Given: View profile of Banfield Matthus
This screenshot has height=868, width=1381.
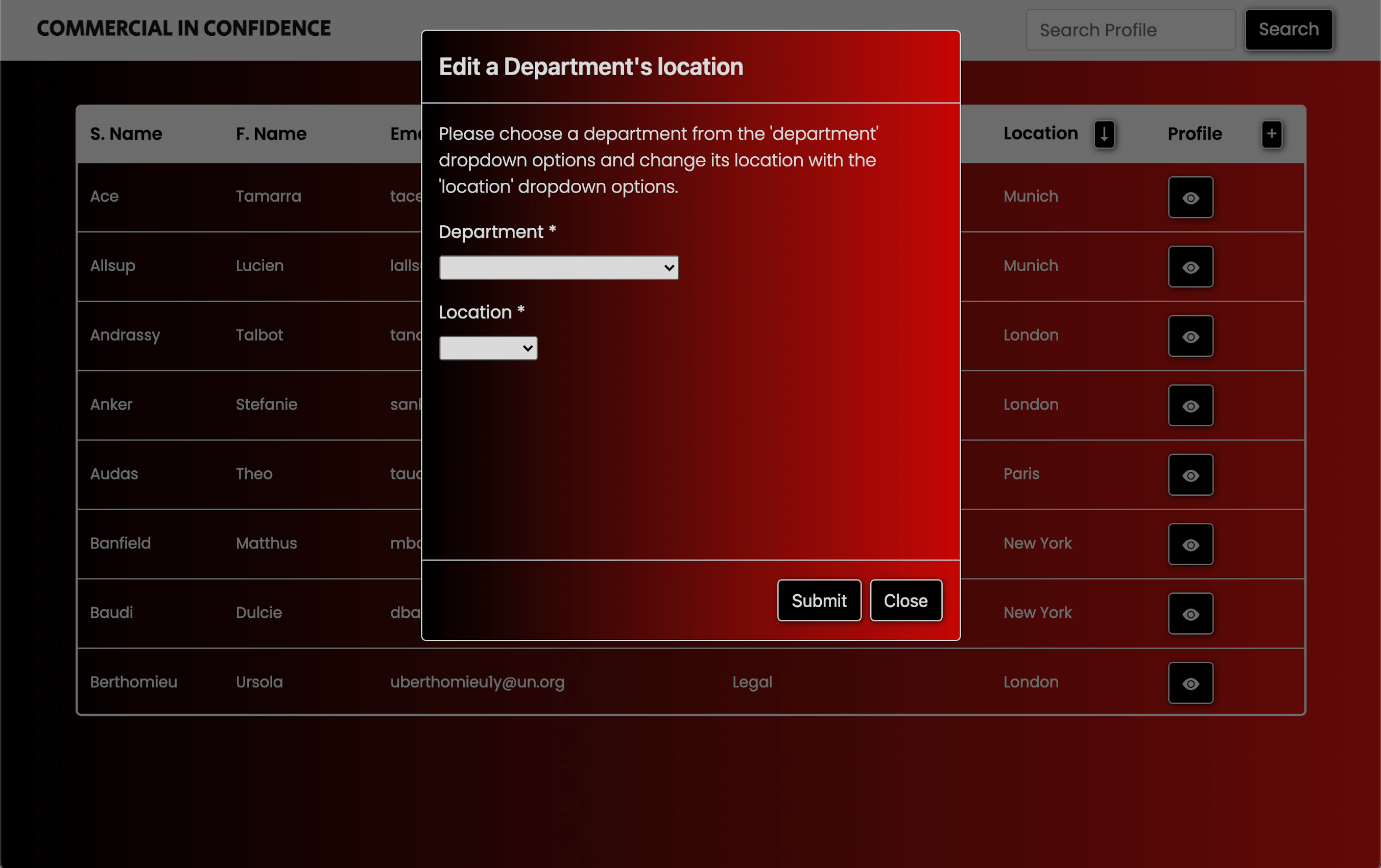Looking at the screenshot, I should 1190,544.
